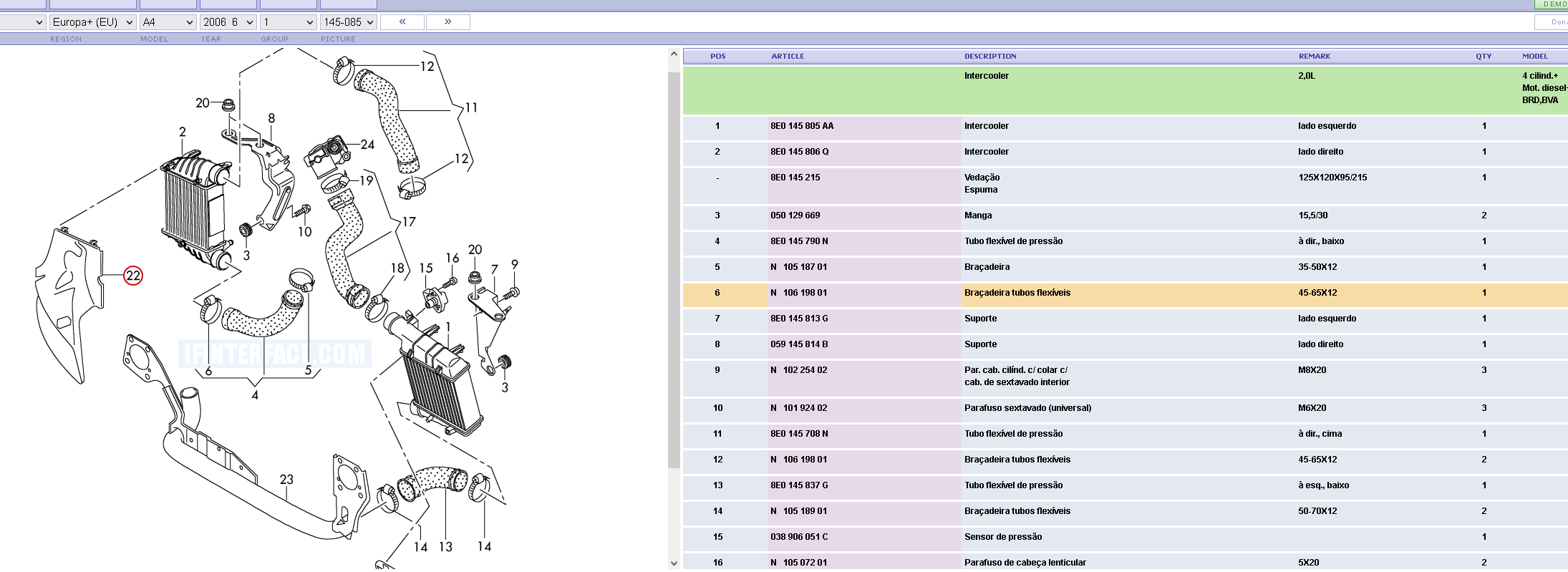Click callout number 11 near the upper hose
The height and width of the screenshot is (572, 1568).
470,108
